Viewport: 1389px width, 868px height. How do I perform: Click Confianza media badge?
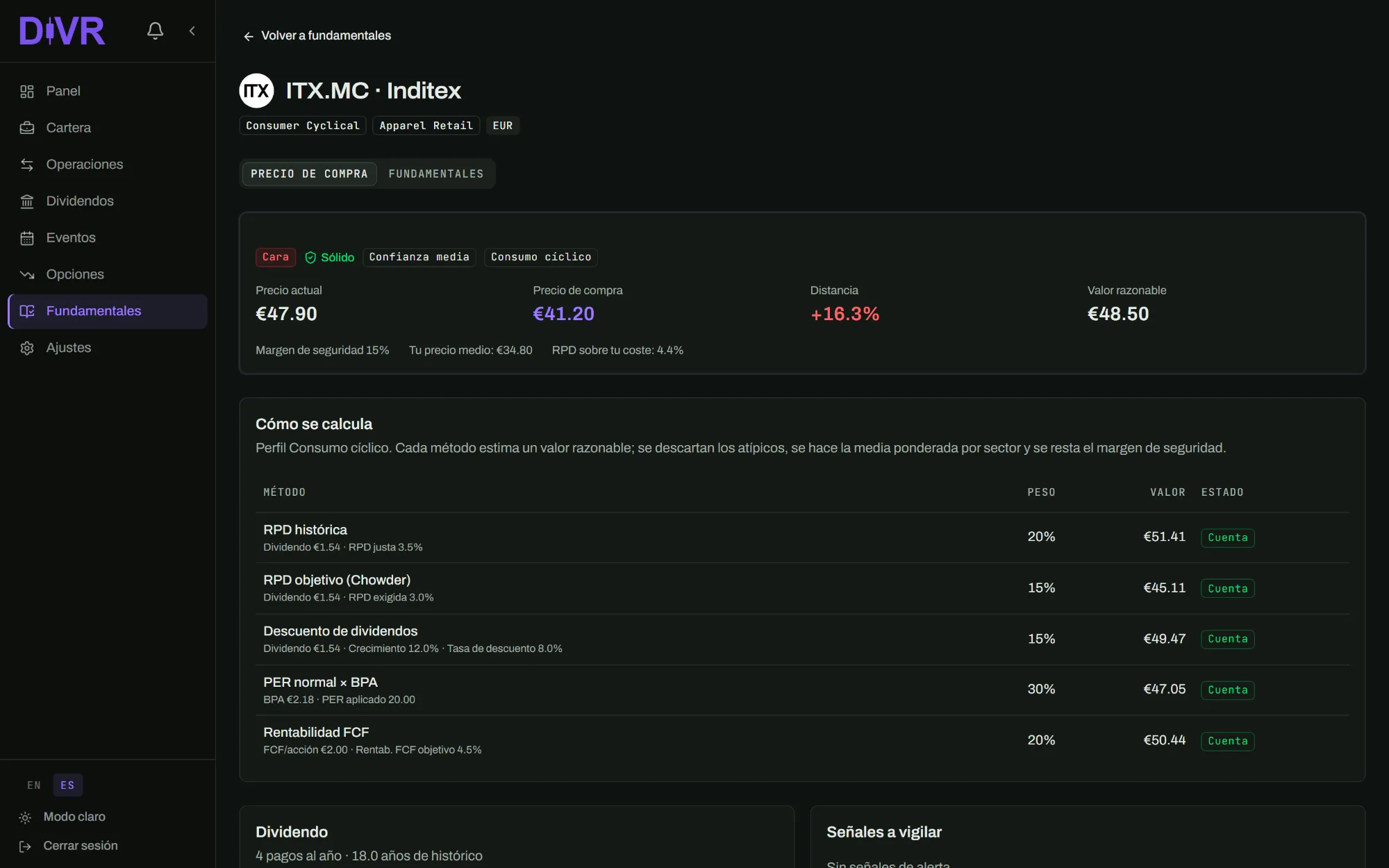tap(419, 257)
